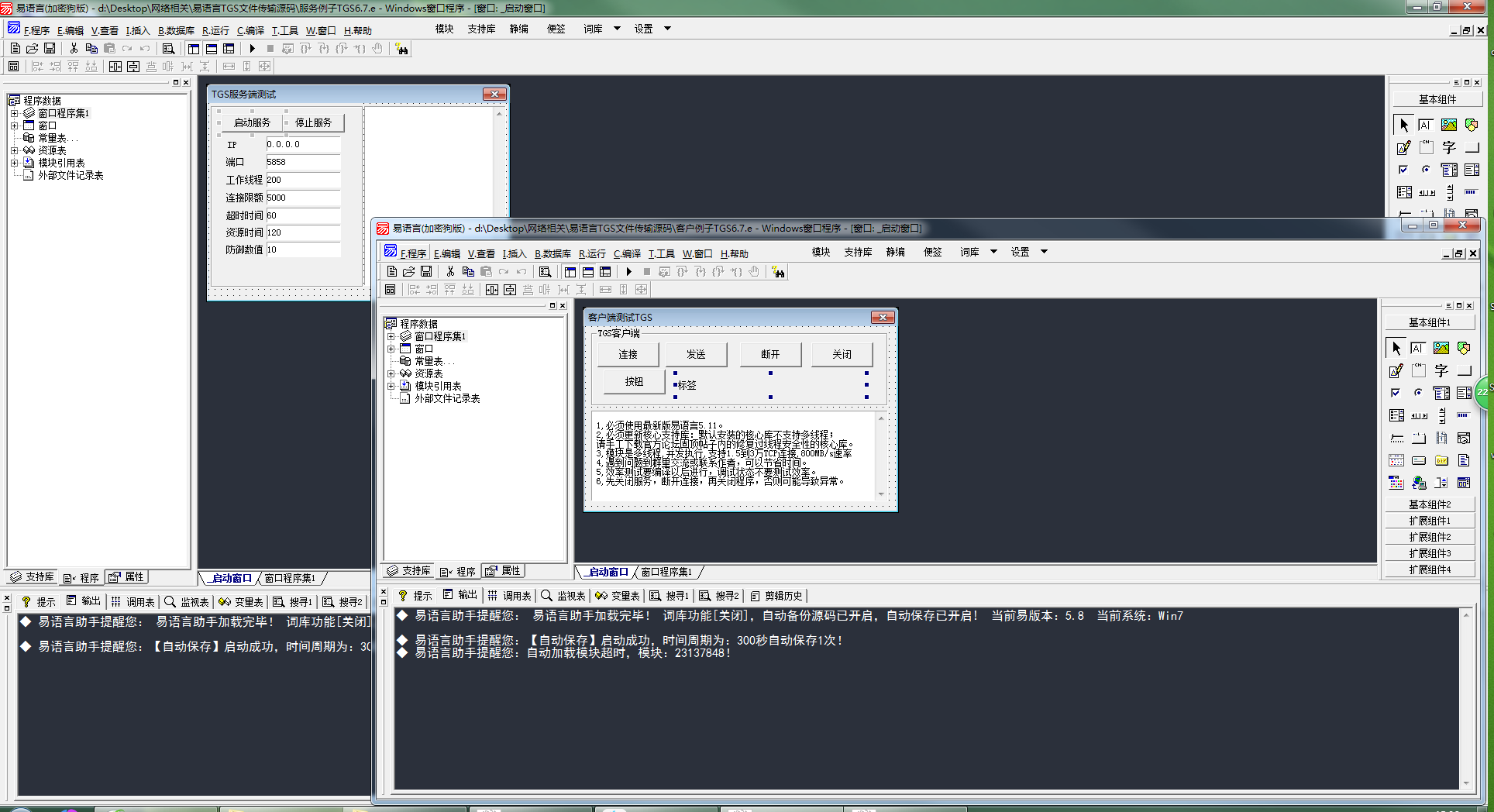
Task: Open B.数据库 menu in back server window
Action: click(x=176, y=30)
